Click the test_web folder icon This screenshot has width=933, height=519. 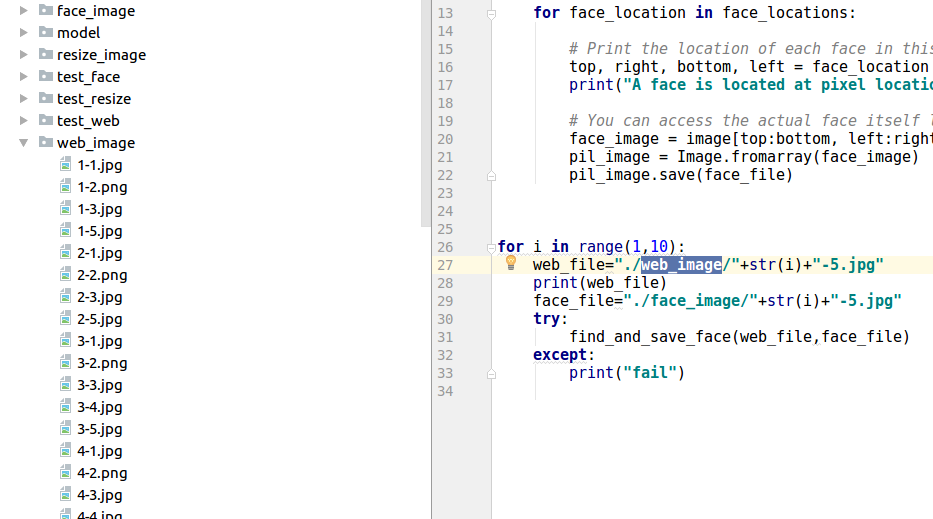(46, 120)
